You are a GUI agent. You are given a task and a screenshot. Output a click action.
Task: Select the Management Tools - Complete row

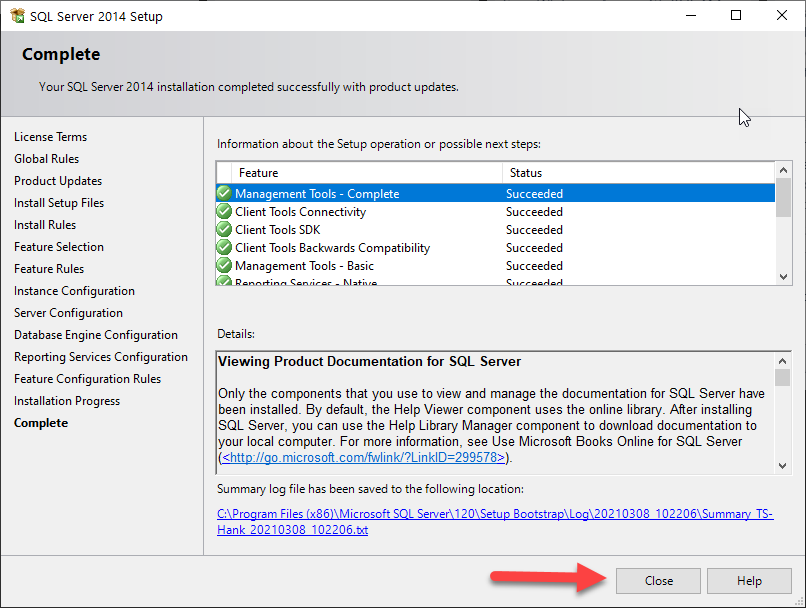point(496,193)
